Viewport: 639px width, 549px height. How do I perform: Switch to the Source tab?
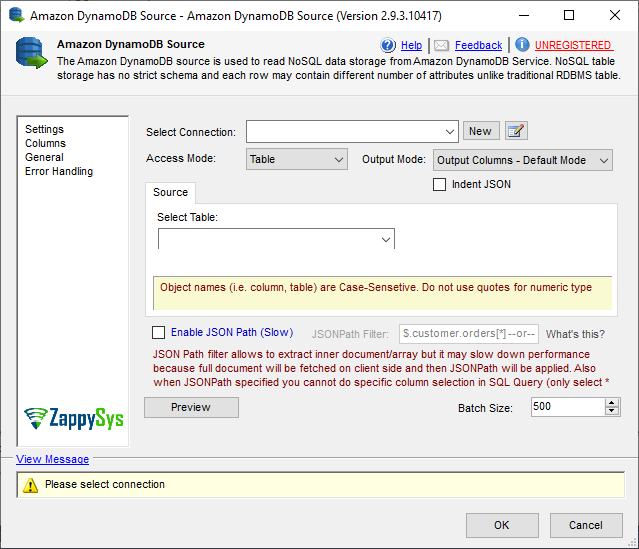coord(170,192)
